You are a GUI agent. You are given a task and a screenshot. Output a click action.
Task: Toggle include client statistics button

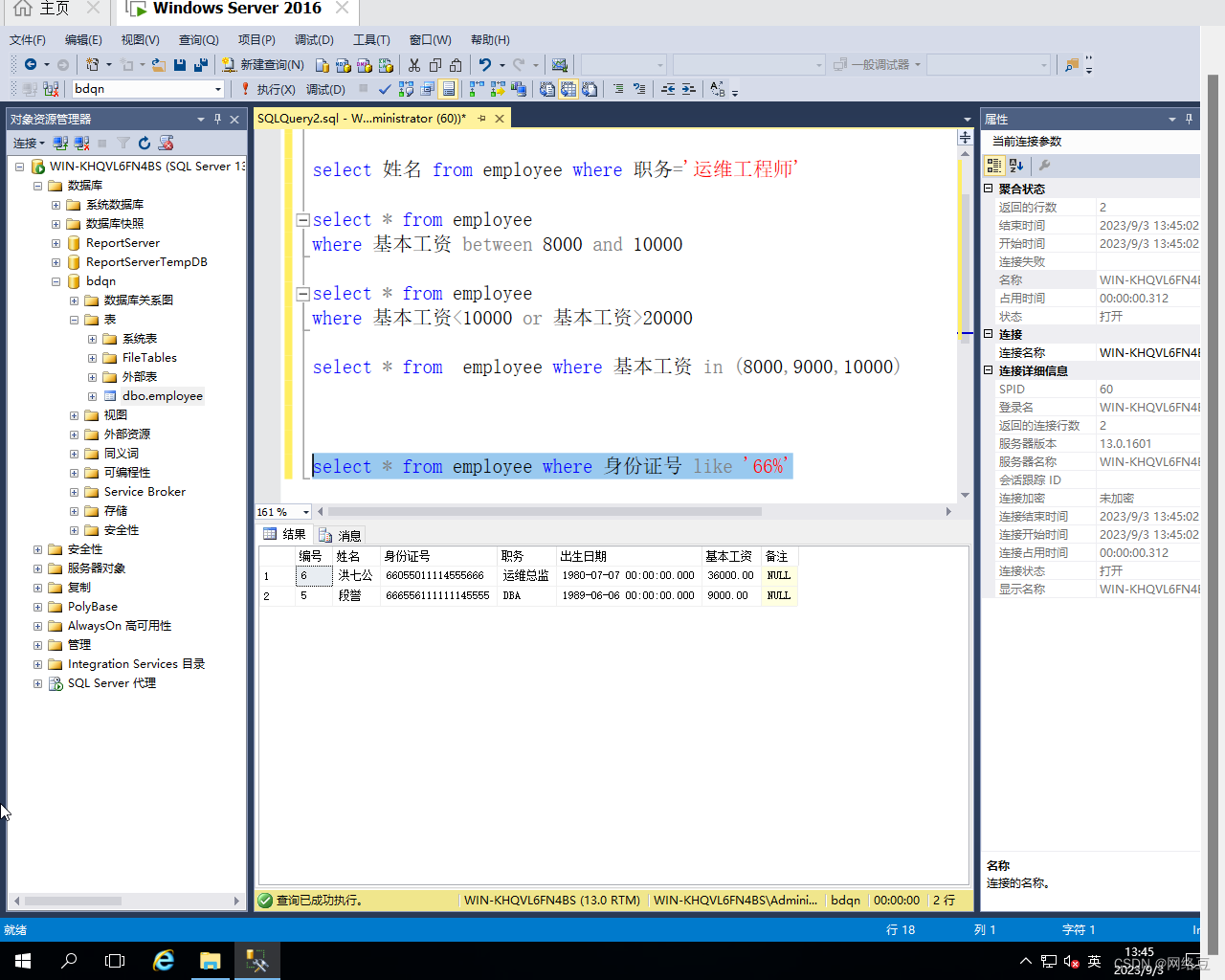[519, 89]
